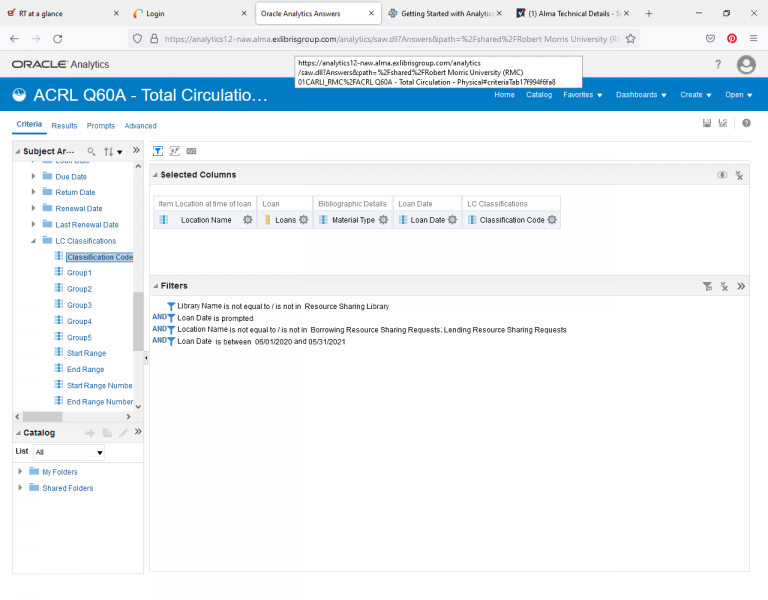Show more Filters options chevron
This screenshot has height=600, width=768.
point(741,286)
